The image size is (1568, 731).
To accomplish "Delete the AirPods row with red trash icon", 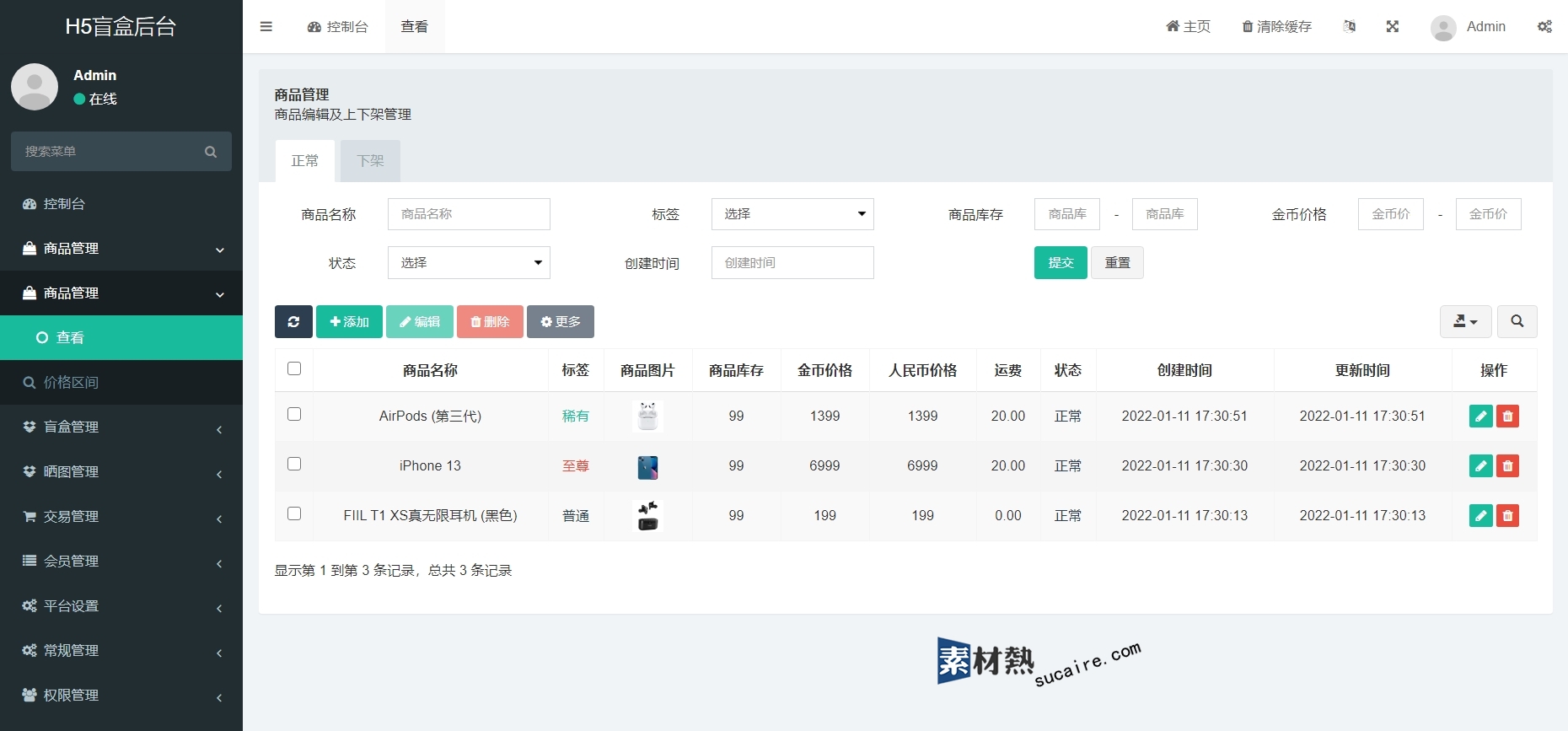I will coord(1507,416).
